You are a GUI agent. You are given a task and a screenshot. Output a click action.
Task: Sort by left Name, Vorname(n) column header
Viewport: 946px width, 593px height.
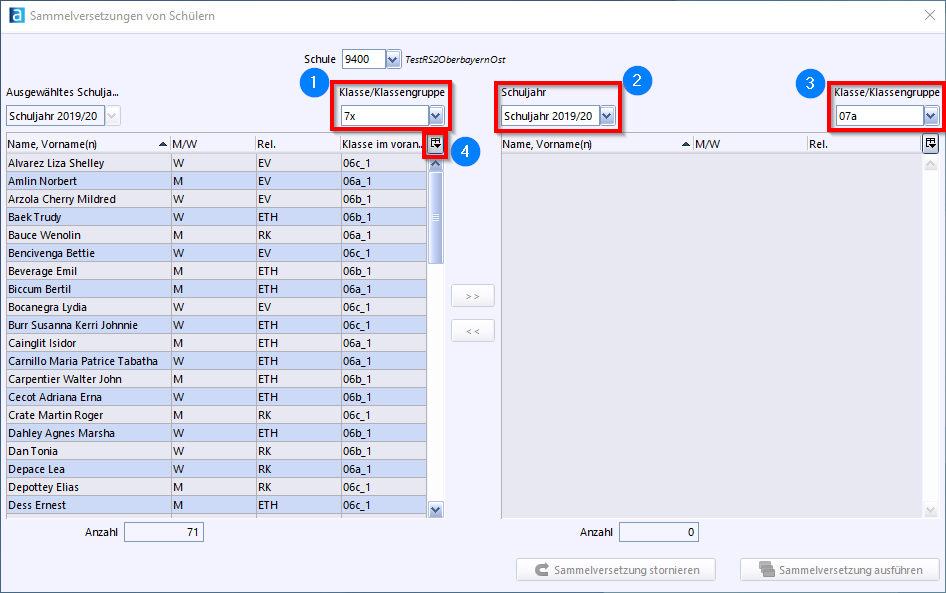point(80,144)
